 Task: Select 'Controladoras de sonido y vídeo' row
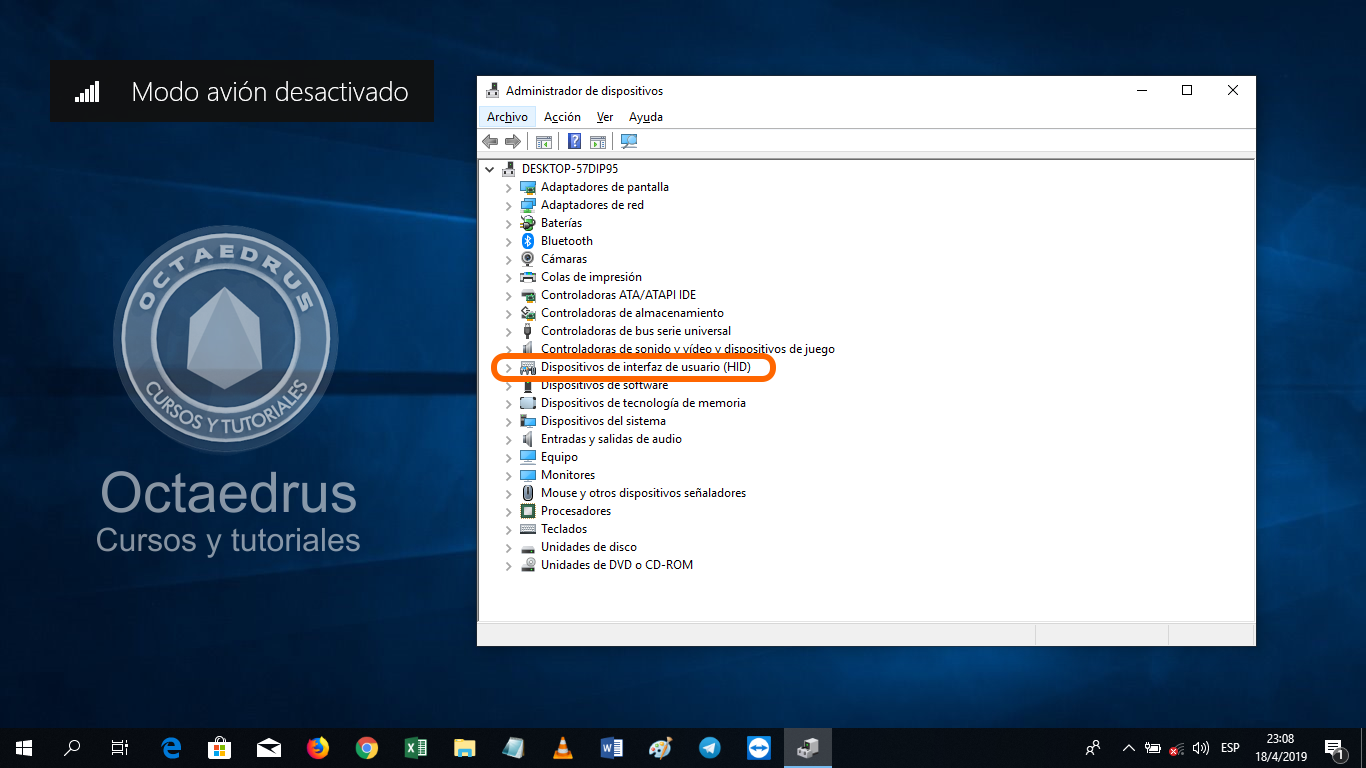[688, 349]
